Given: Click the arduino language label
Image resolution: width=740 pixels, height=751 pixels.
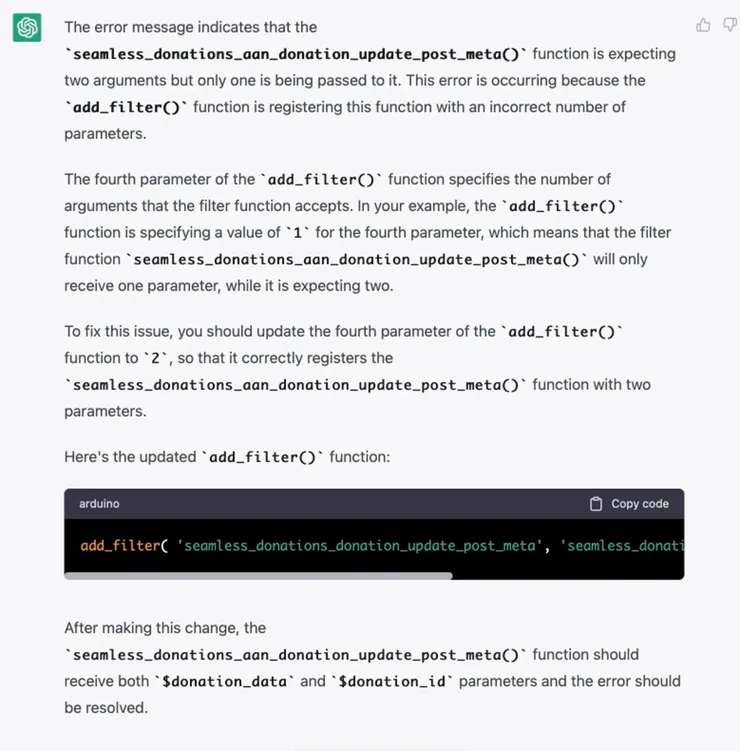Looking at the screenshot, I should click(x=99, y=504).
